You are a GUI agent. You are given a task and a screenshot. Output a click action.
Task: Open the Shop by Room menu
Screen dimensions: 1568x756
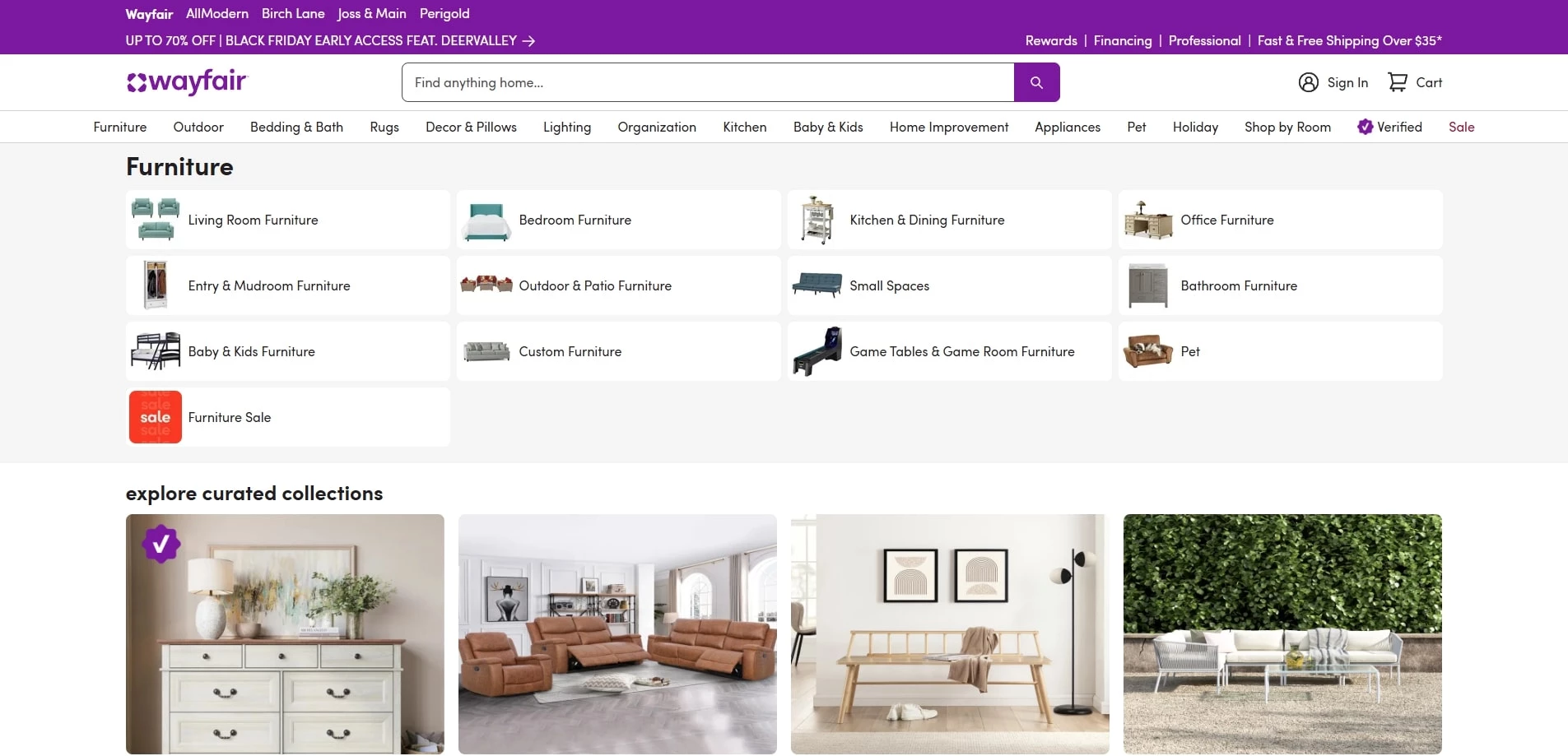pyautogui.click(x=1287, y=127)
